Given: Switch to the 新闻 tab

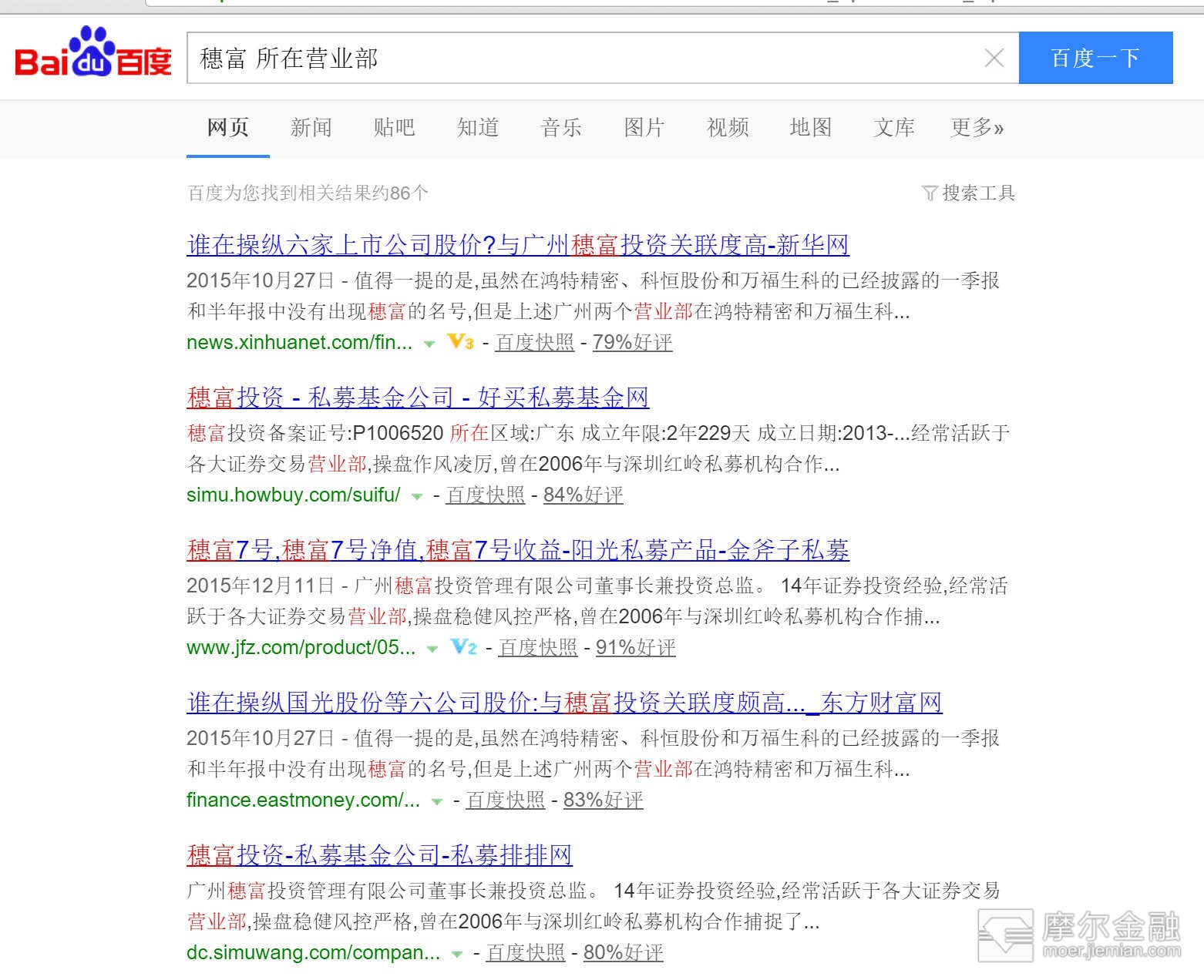Looking at the screenshot, I should pos(311,127).
